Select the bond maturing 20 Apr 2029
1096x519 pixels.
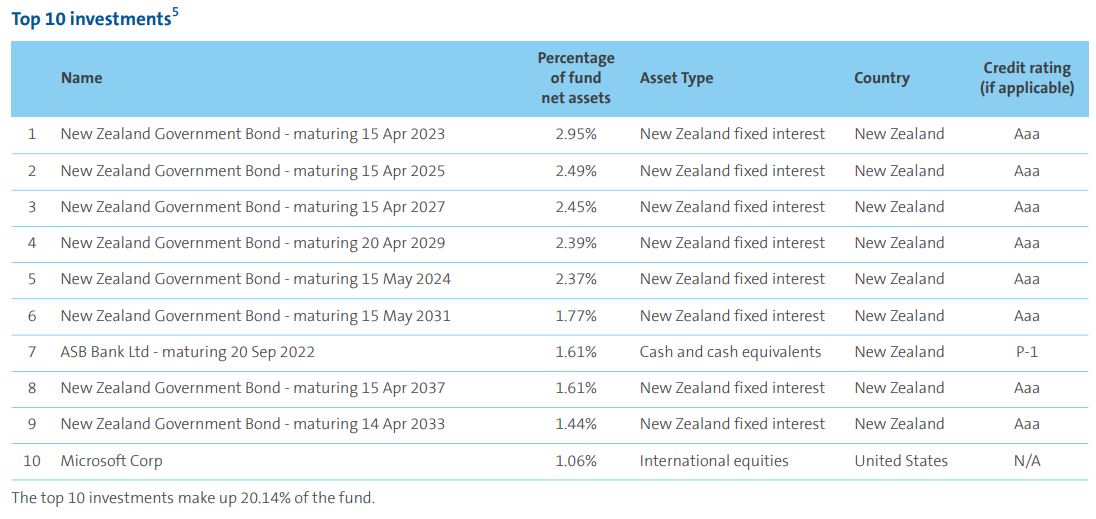(252, 243)
